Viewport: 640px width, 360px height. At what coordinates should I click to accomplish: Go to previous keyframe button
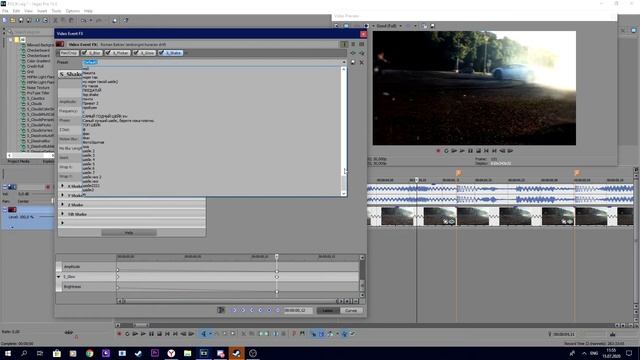click(x=243, y=310)
